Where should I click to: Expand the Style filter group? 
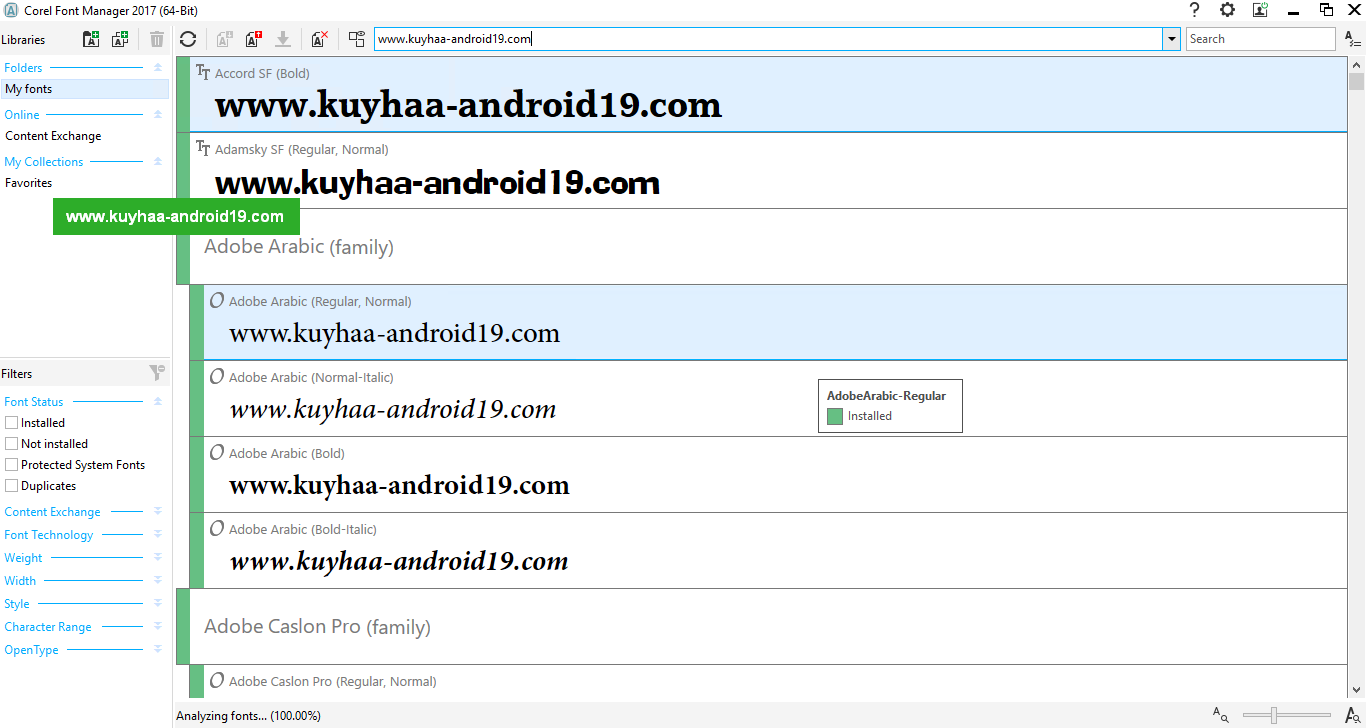[x=157, y=604]
